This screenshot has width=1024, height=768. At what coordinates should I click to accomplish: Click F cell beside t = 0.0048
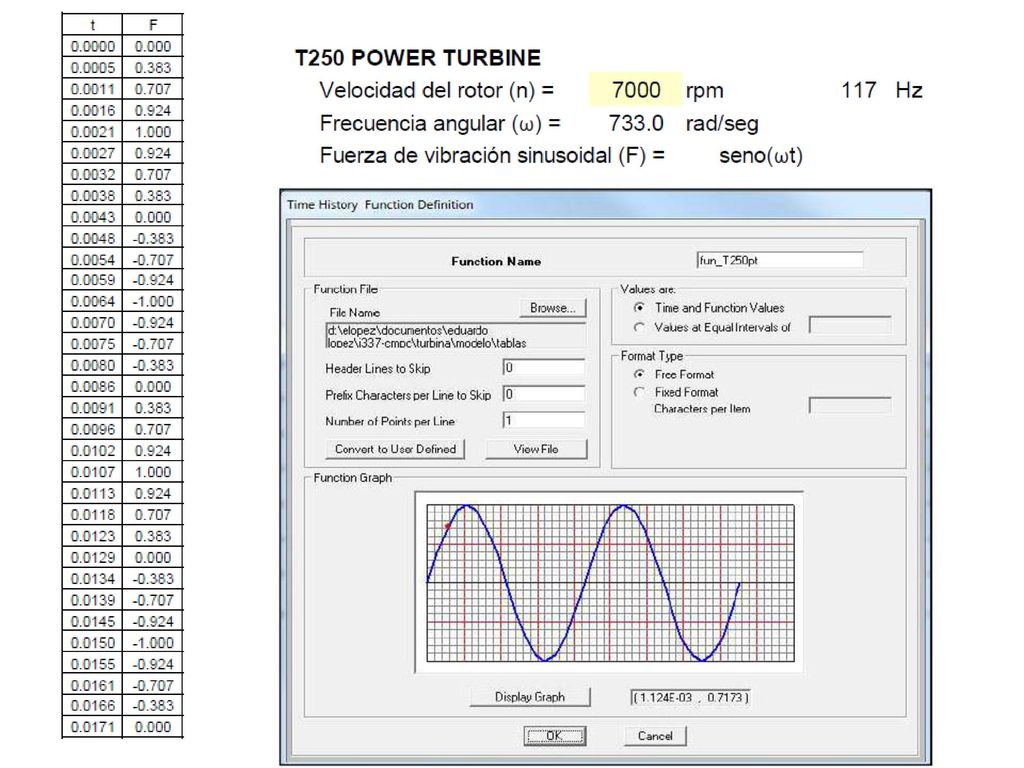[153, 238]
